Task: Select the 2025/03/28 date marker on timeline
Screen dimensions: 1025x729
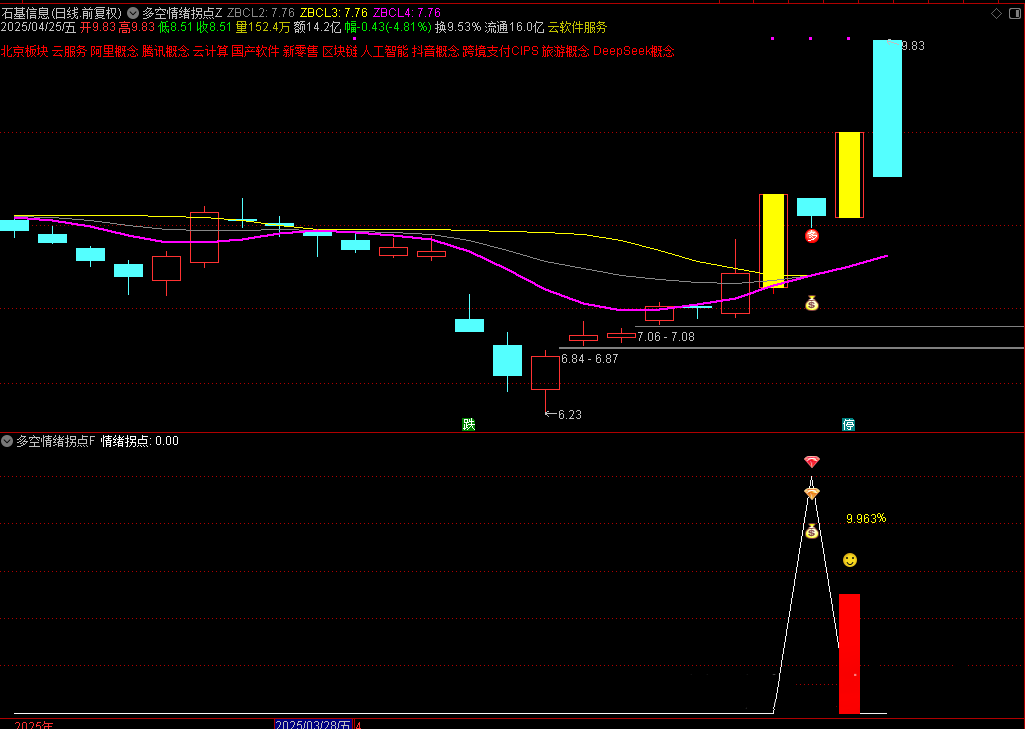Action: pyautogui.click(x=313, y=723)
